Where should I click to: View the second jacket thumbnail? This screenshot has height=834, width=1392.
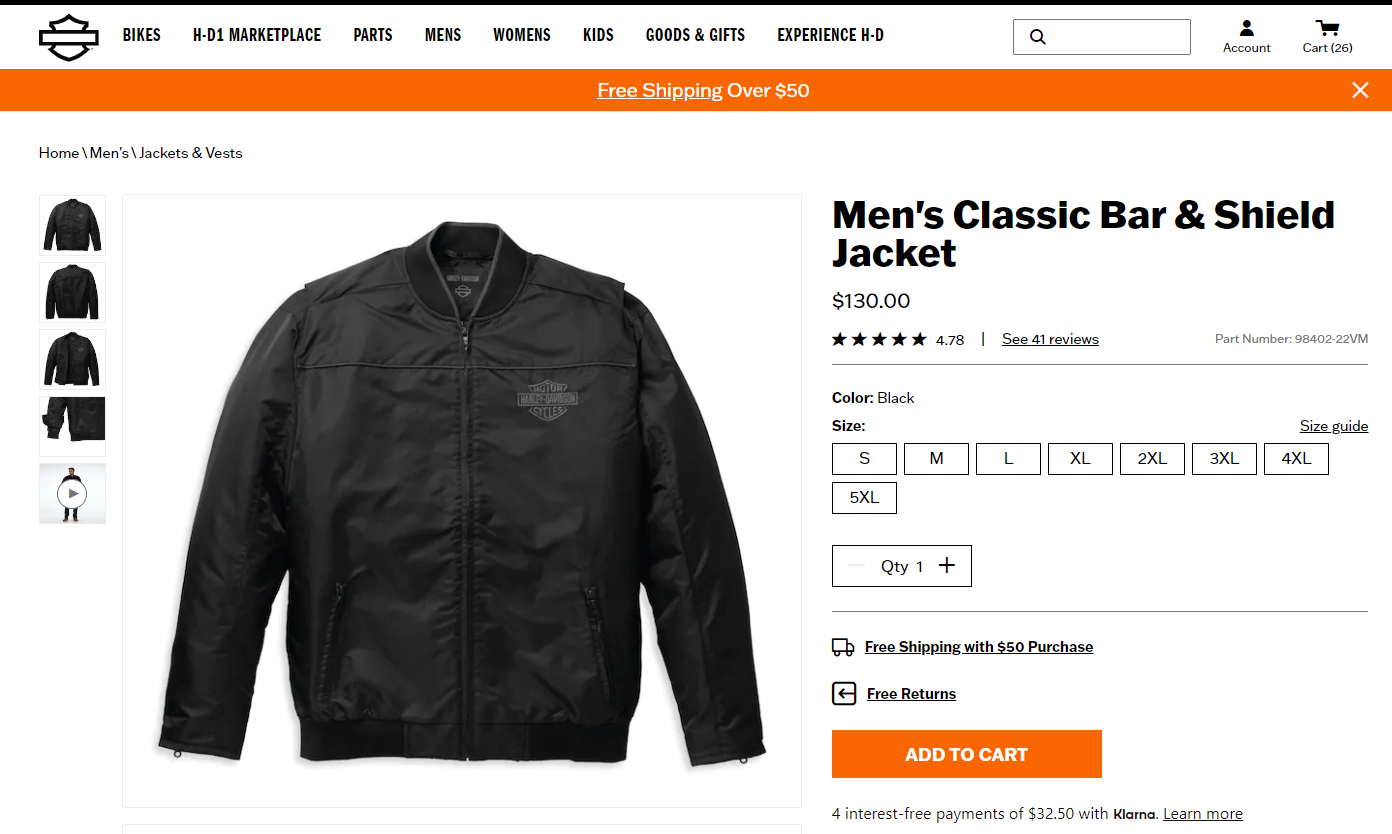tap(72, 292)
